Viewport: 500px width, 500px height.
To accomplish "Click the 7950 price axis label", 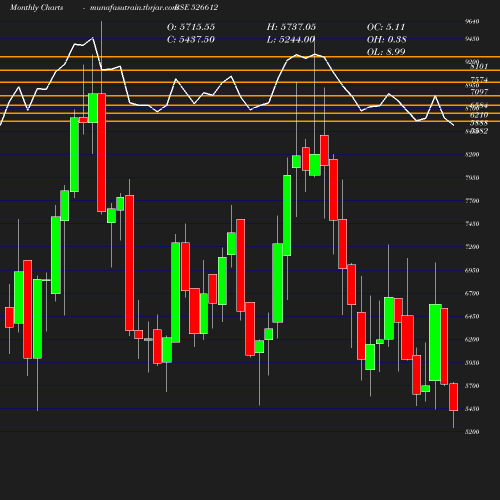I will click(472, 178).
